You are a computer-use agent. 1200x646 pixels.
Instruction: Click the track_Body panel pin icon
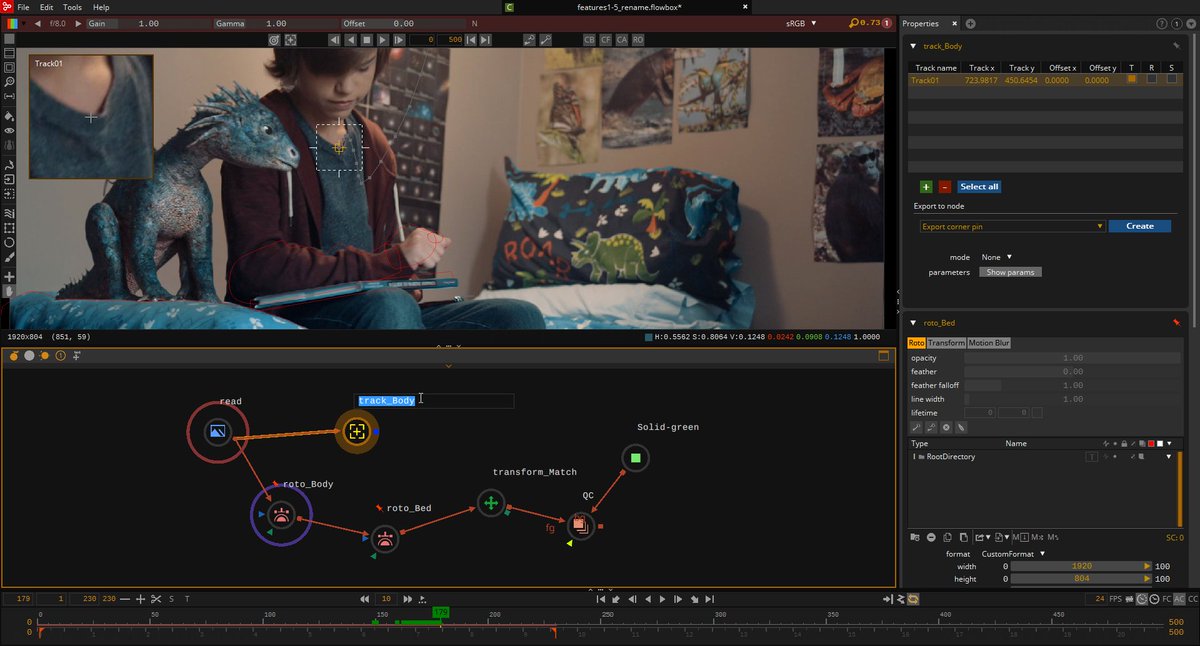[x=1176, y=46]
